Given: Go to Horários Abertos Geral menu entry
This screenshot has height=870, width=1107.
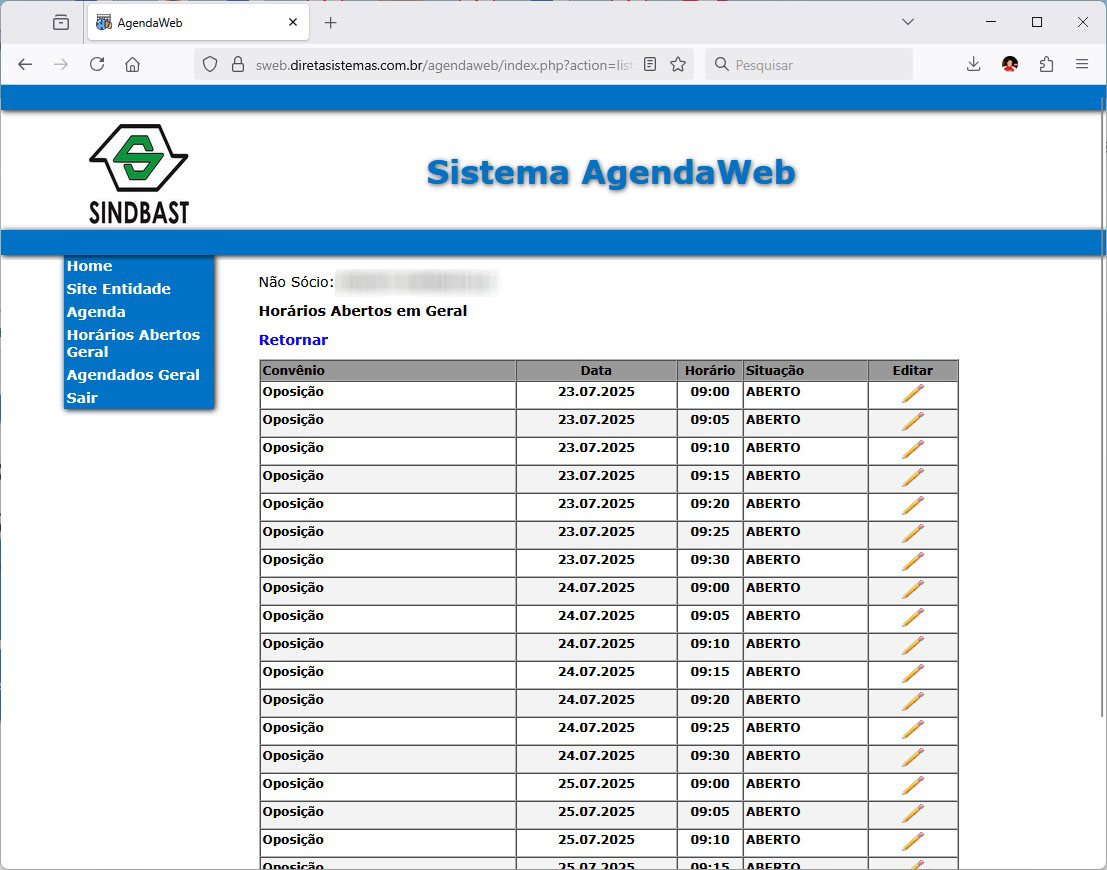Looking at the screenshot, I should 133,343.
